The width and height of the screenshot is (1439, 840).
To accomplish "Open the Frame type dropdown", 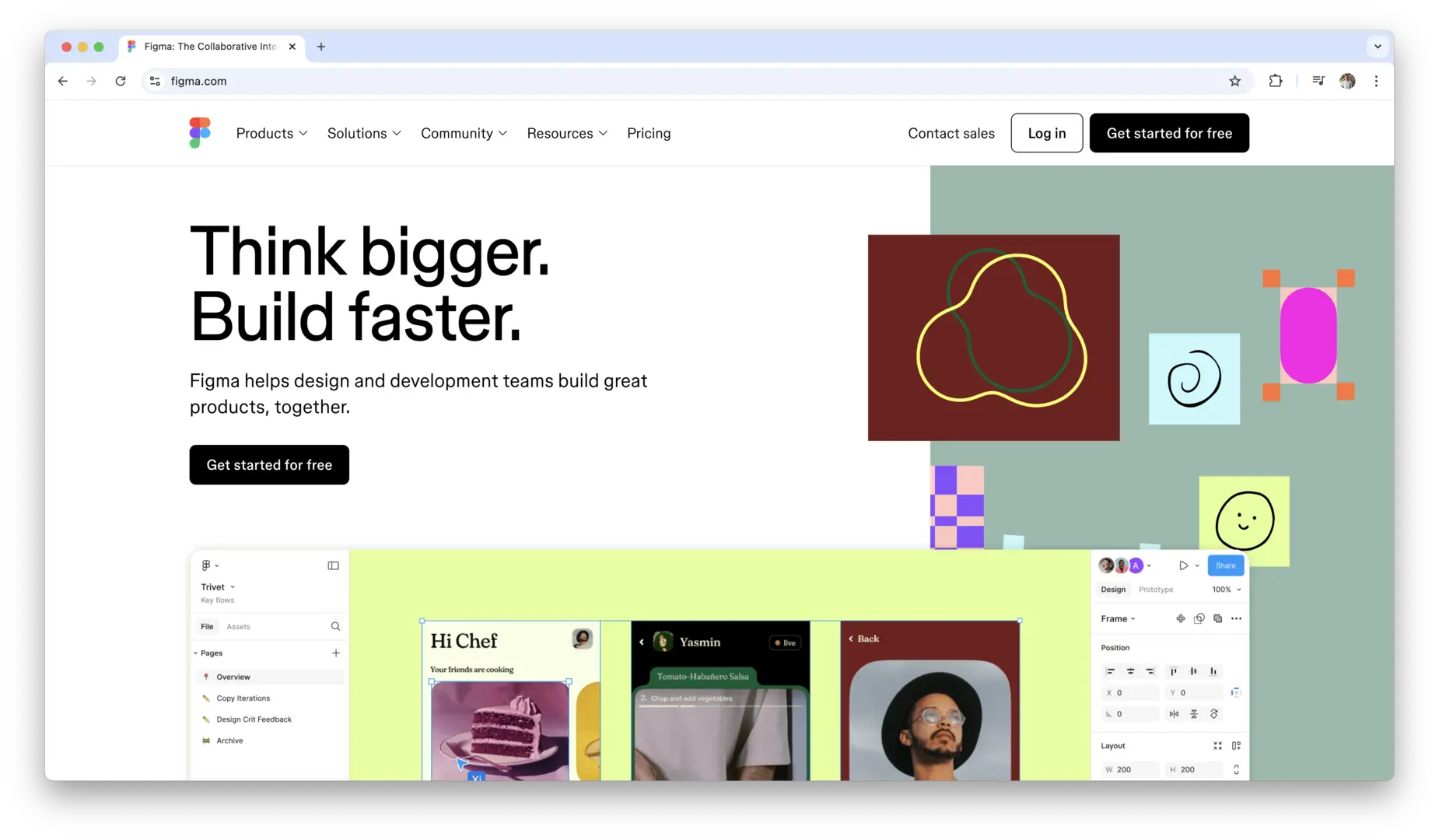I will 1119,619.
